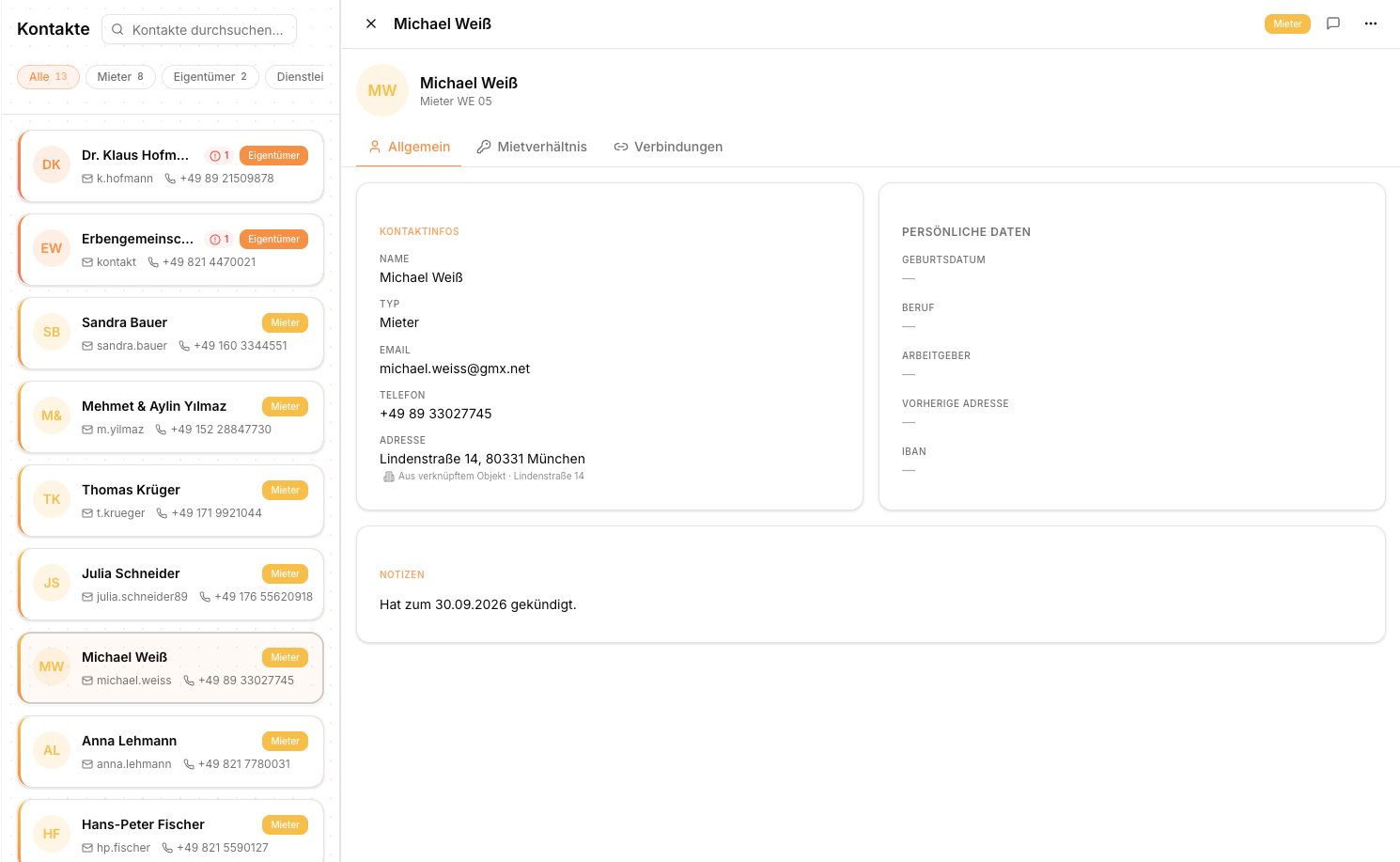Click email icon beside k.hofmann
1400x862 pixels.
(87, 179)
